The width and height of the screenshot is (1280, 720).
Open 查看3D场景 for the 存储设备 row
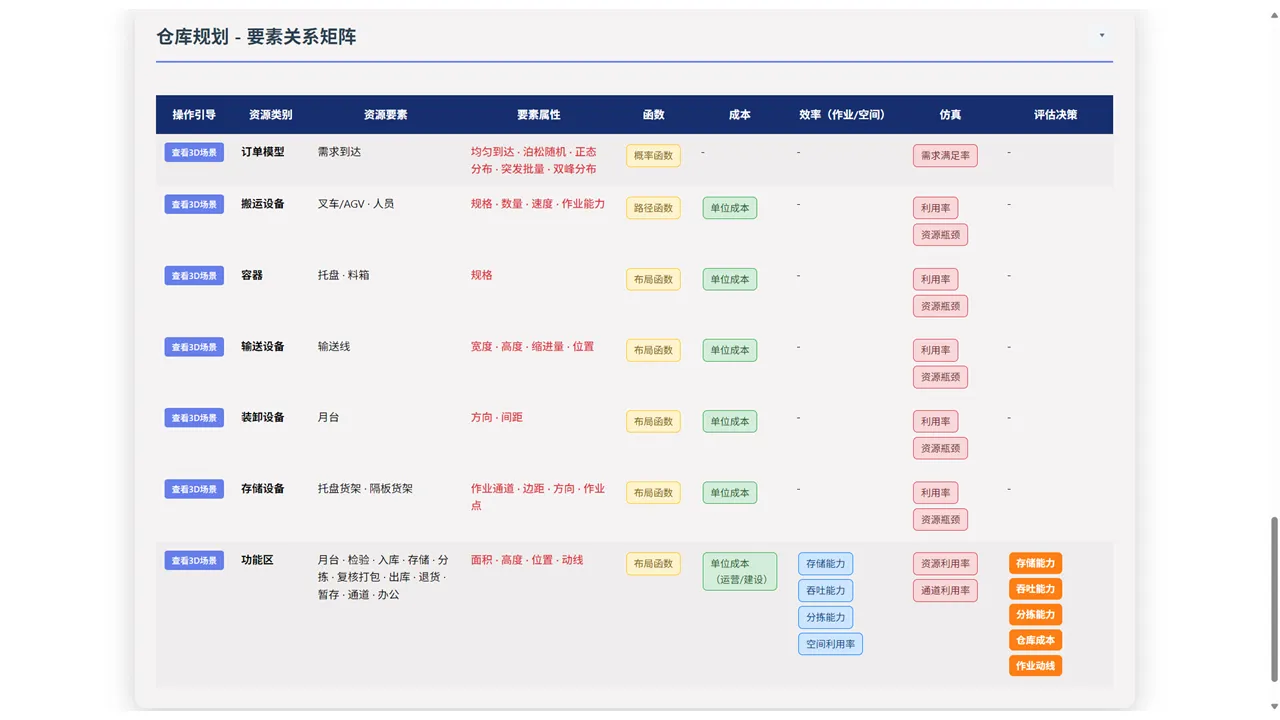coord(194,489)
